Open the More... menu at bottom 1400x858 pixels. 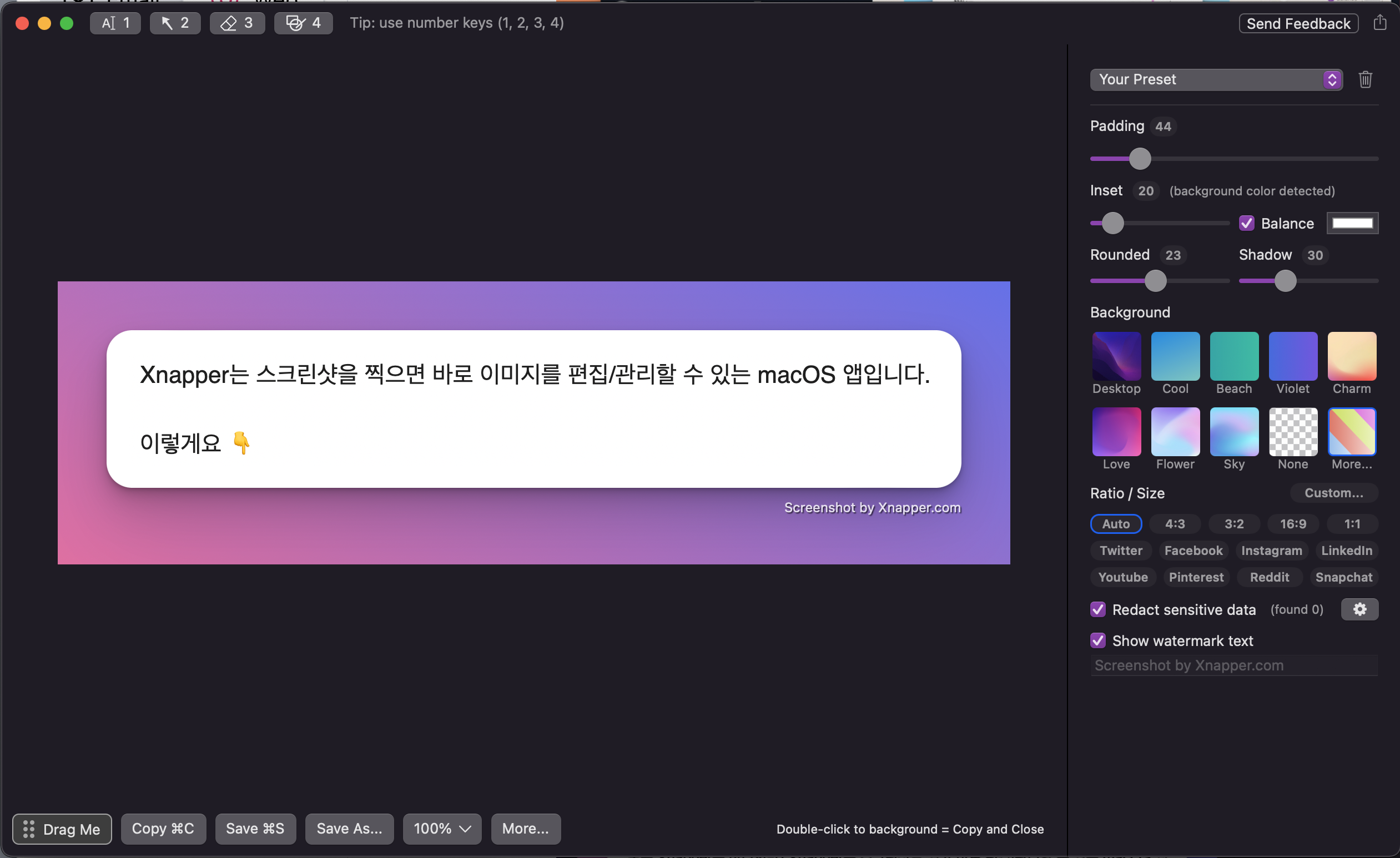(x=525, y=829)
